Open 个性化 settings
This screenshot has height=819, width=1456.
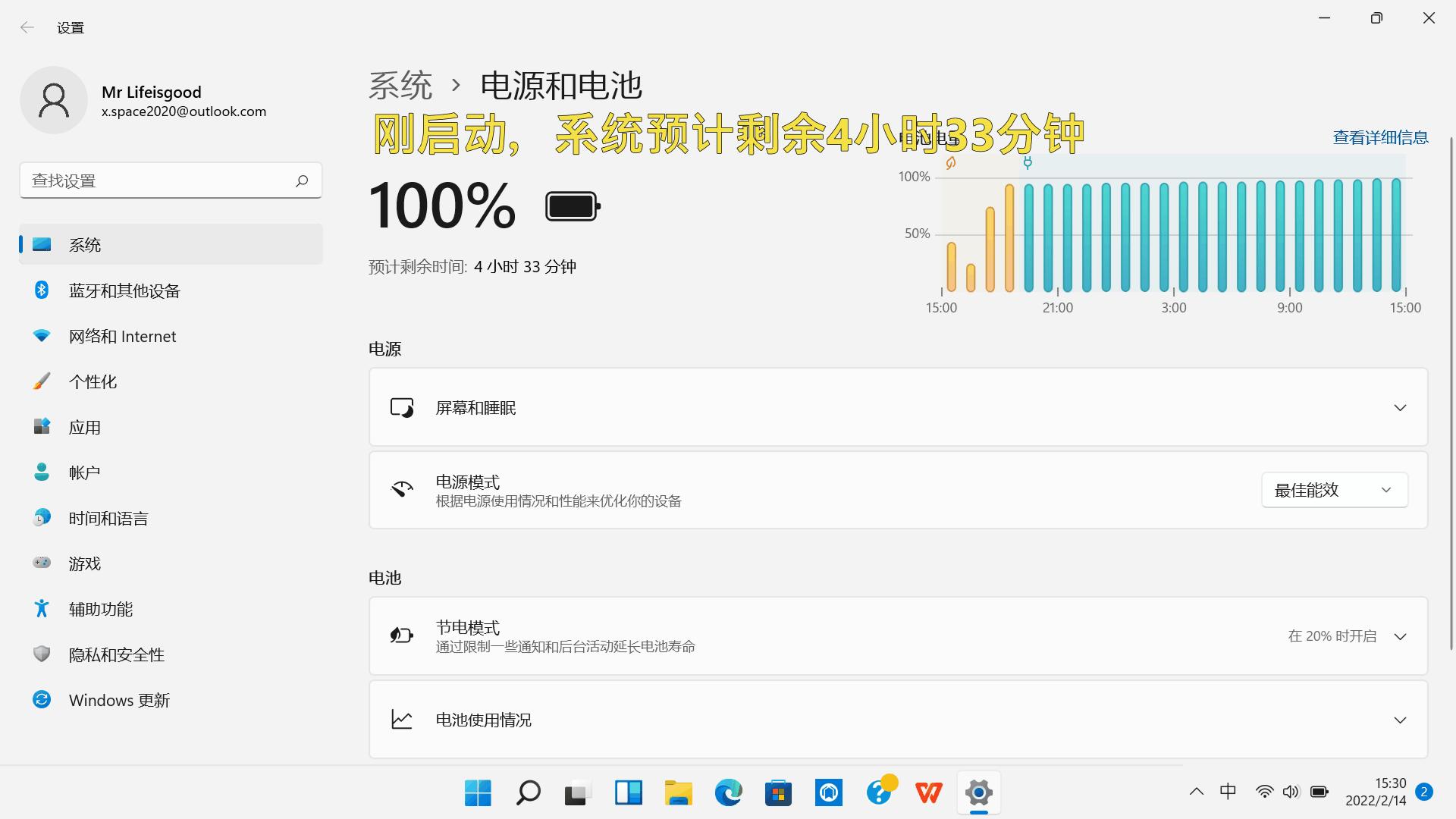(93, 381)
